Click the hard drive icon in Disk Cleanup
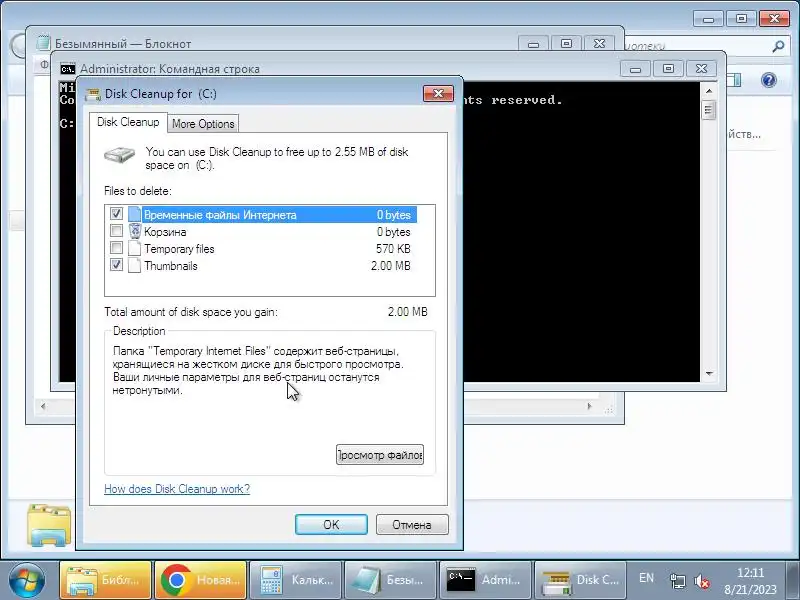The height and width of the screenshot is (600, 800). coord(119,155)
